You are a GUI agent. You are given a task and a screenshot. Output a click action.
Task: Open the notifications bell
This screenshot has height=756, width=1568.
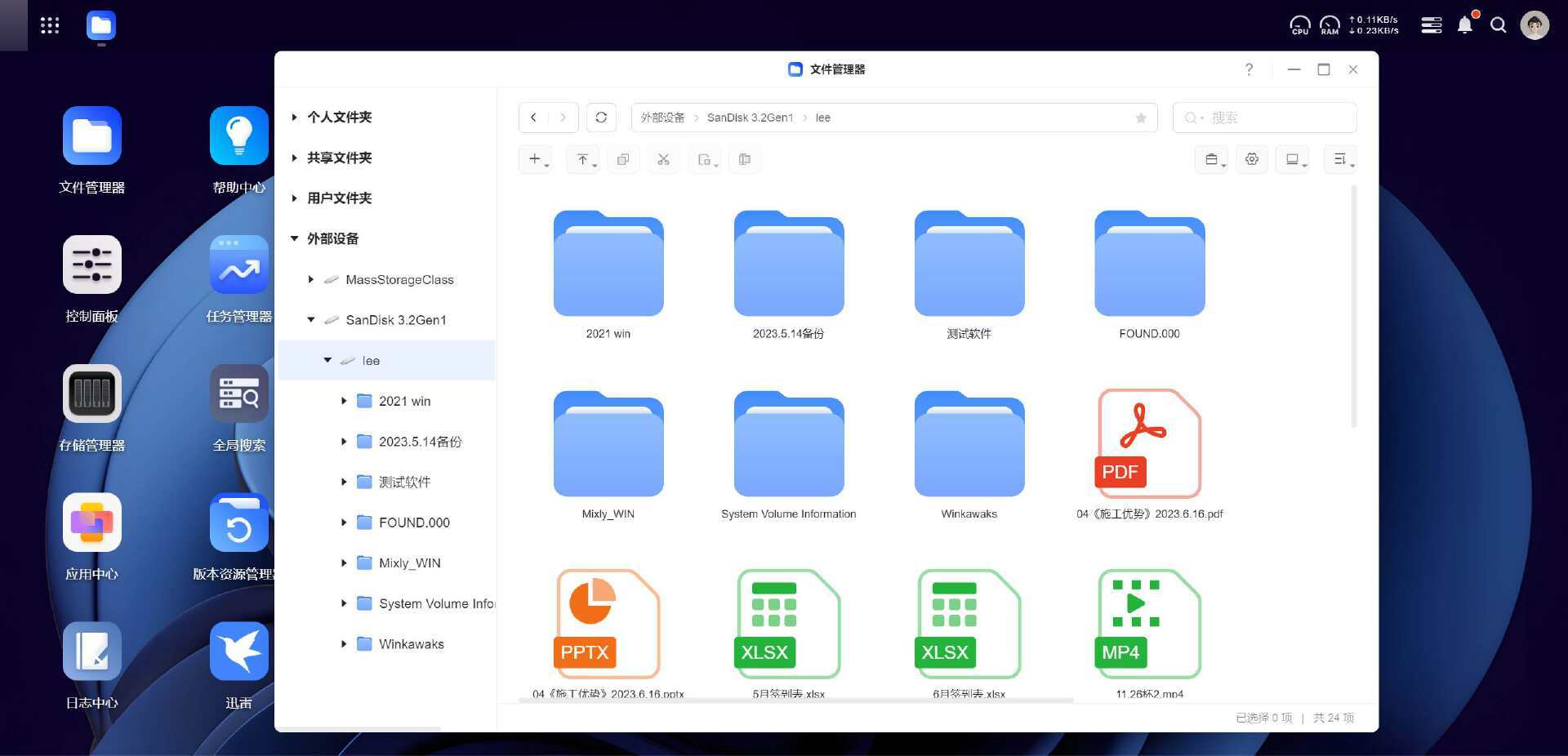pyautogui.click(x=1465, y=25)
